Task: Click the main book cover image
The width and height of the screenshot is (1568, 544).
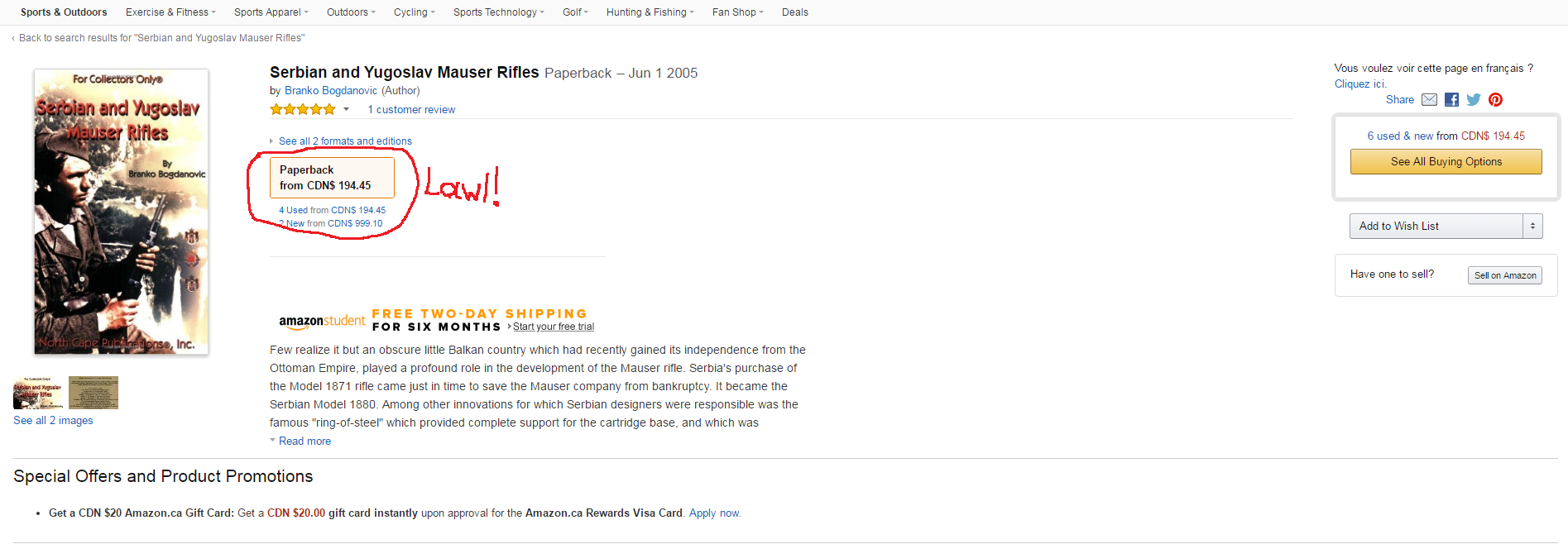Action: tap(121, 212)
